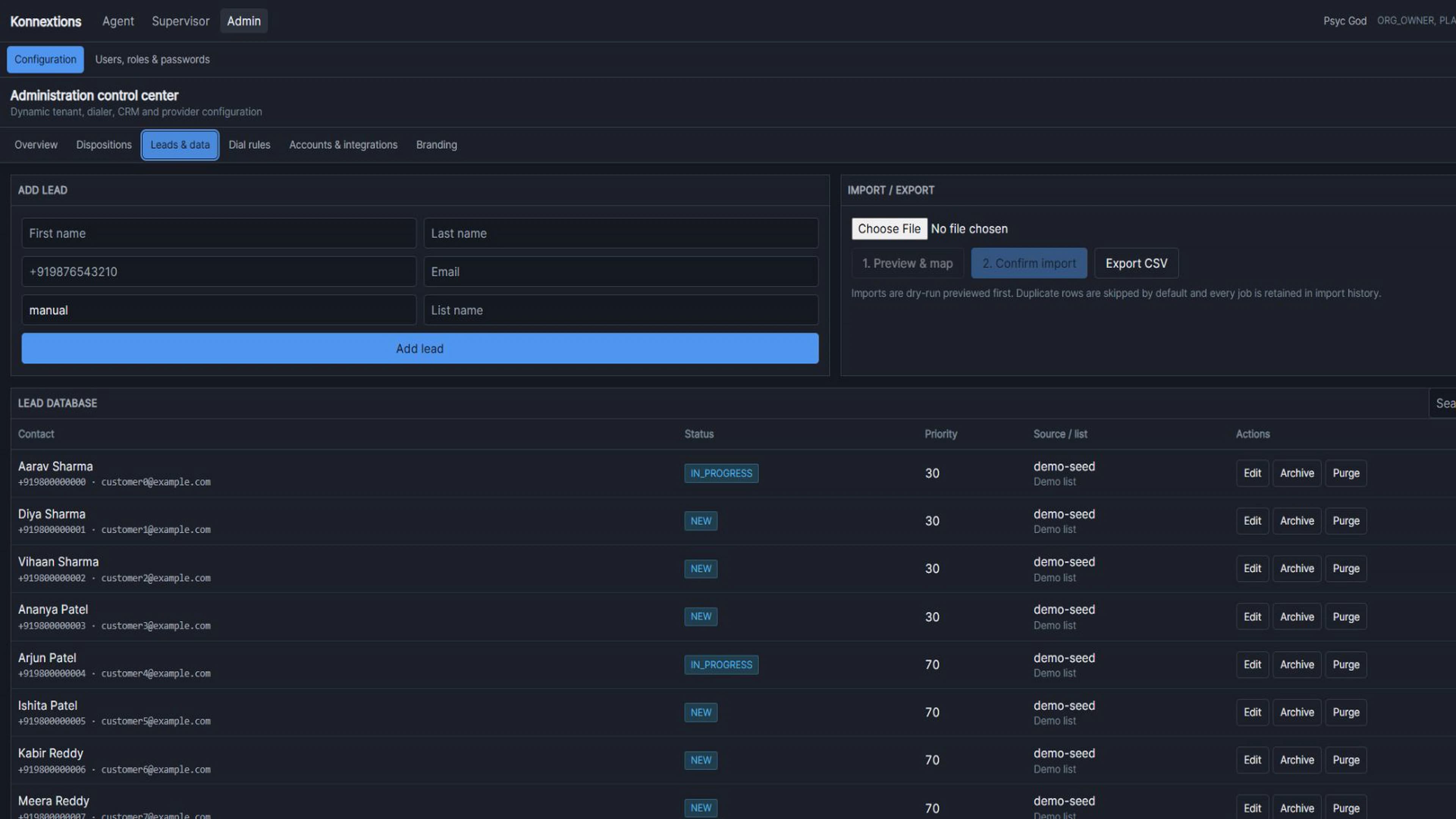
Task: Focus the First name field
Action: [219, 233]
